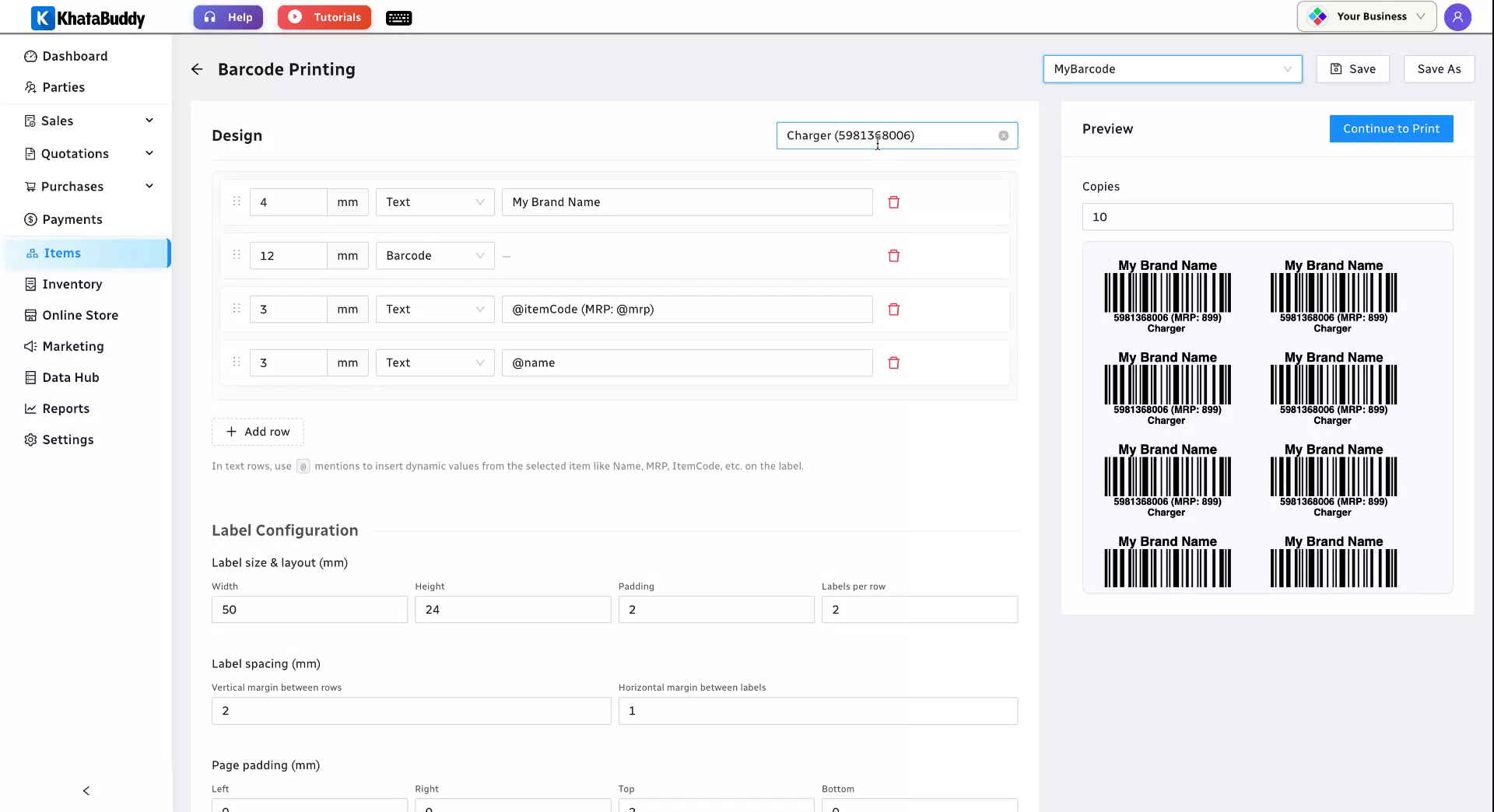1494x812 pixels.
Task: Open the Barcode row type dropdown
Action: (x=435, y=256)
